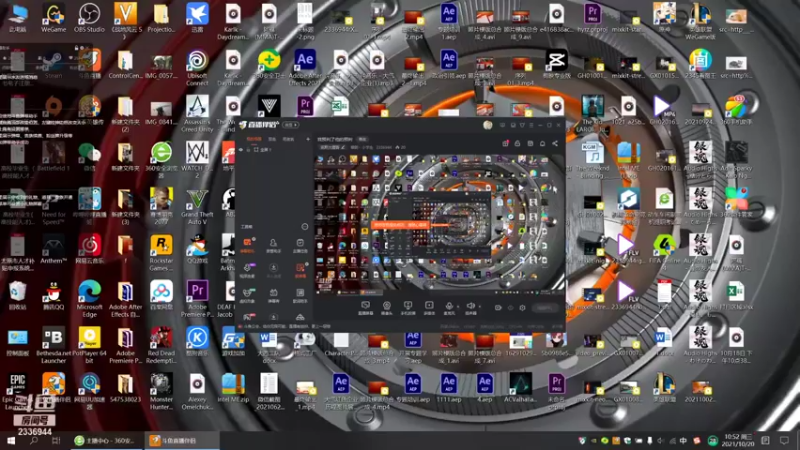Click the bell notification icon in the streaming app
The width and height of the screenshot is (800, 450).
tap(542, 143)
